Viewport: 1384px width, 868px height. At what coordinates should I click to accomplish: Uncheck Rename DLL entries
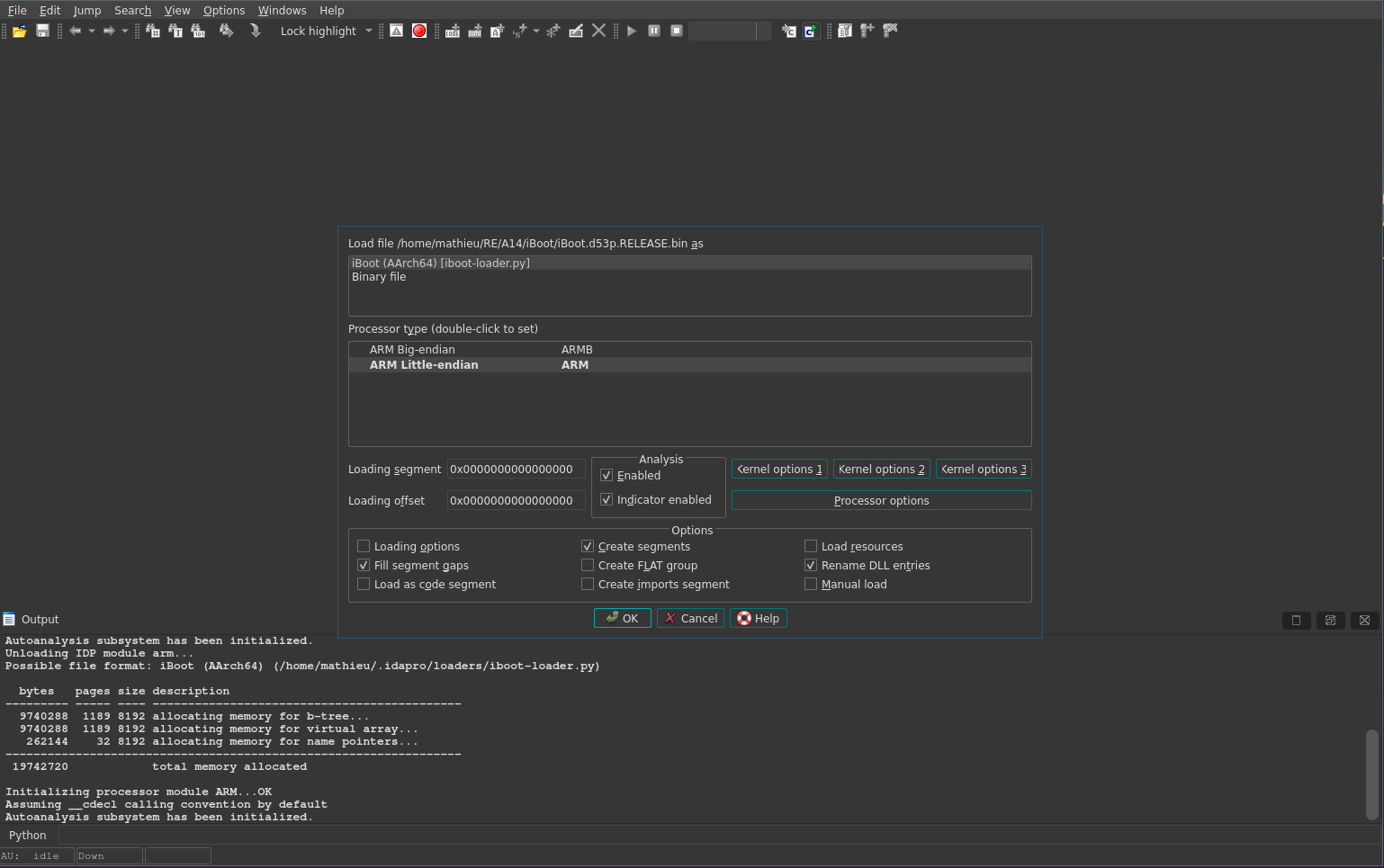pyautogui.click(x=811, y=565)
